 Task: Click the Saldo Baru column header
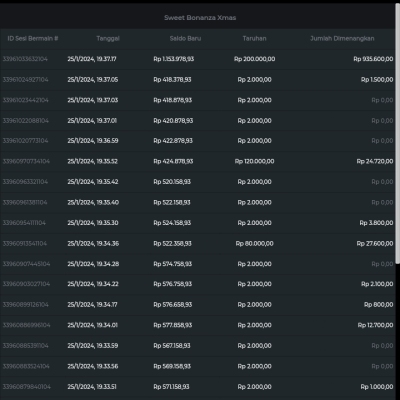(185, 38)
